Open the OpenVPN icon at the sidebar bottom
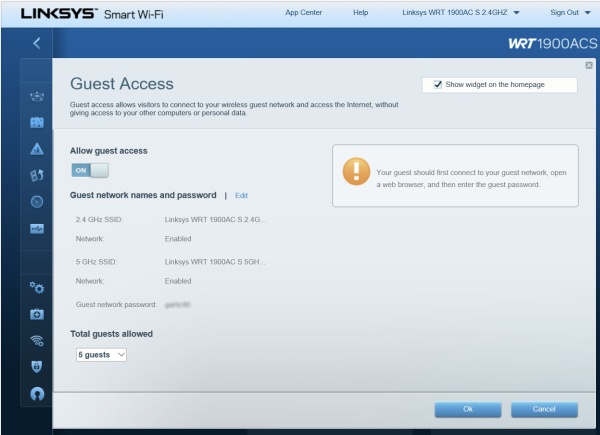Screen dimensions: 600x435 [x=37, y=394]
